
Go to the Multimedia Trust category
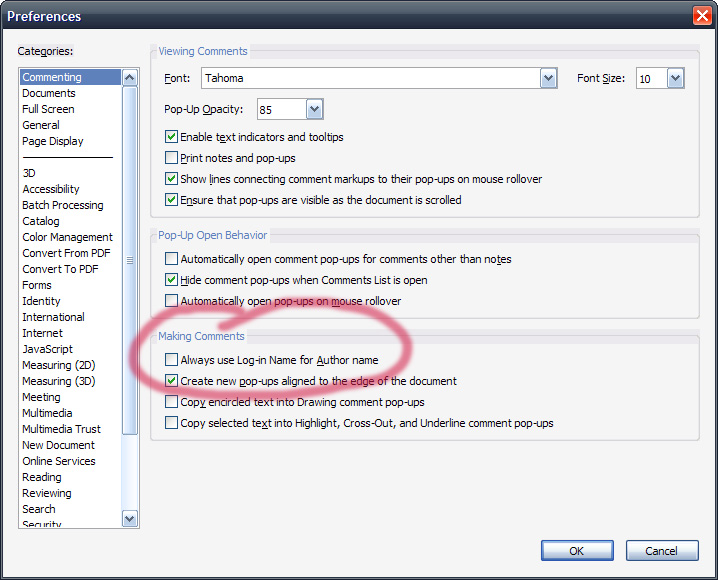point(61,429)
